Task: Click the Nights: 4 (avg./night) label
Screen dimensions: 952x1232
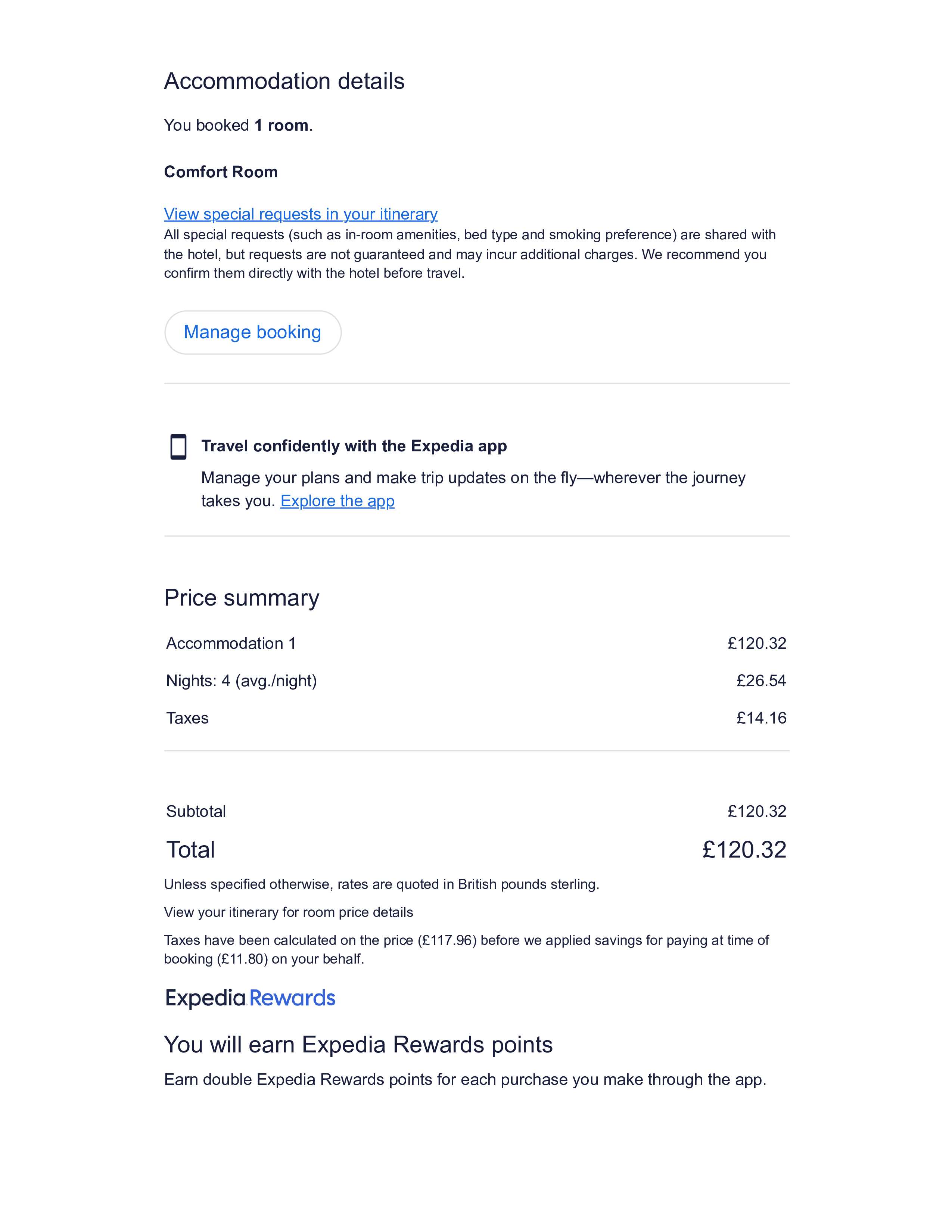Action: 242,681
